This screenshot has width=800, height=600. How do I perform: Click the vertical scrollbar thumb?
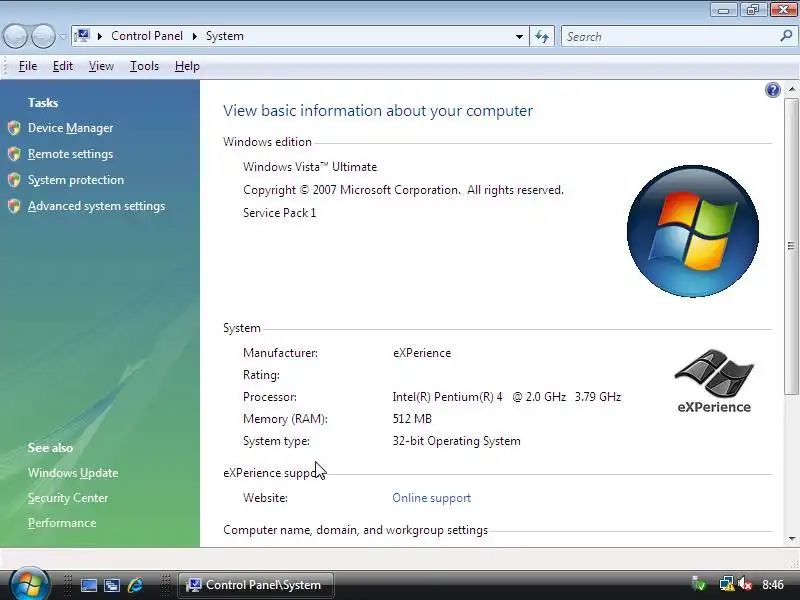[791, 246]
